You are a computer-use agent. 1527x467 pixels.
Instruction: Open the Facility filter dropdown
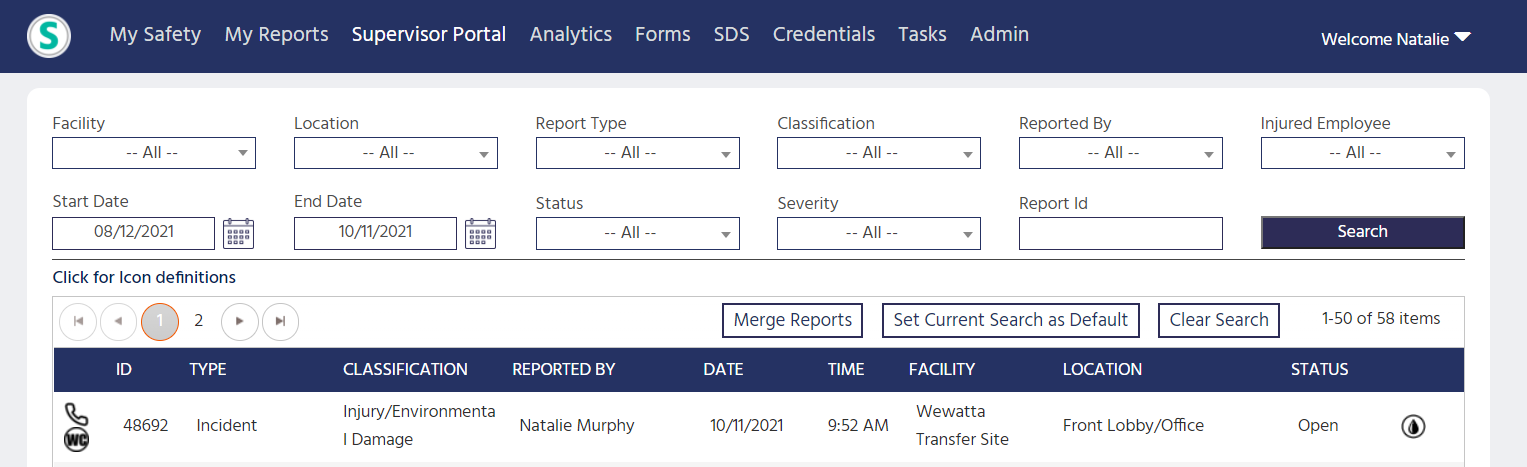pyautogui.click(x=154, y=153)
